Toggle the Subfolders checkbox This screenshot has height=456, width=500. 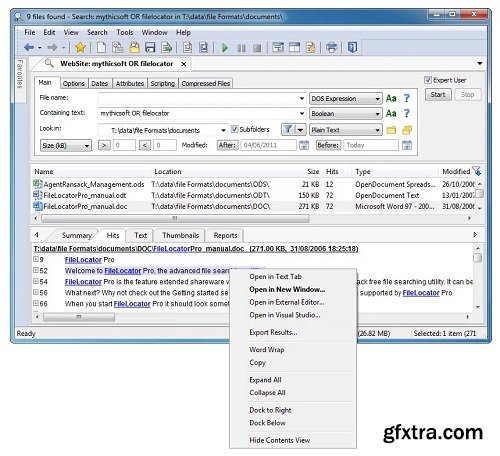click(x=234, y=129)
